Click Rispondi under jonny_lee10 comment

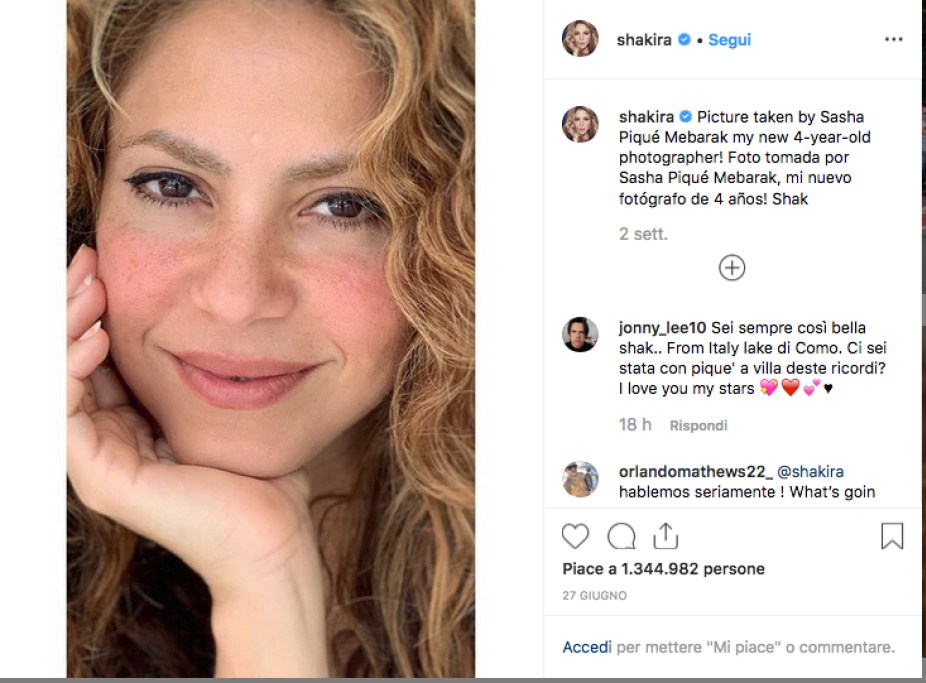(x=698, y=426)
